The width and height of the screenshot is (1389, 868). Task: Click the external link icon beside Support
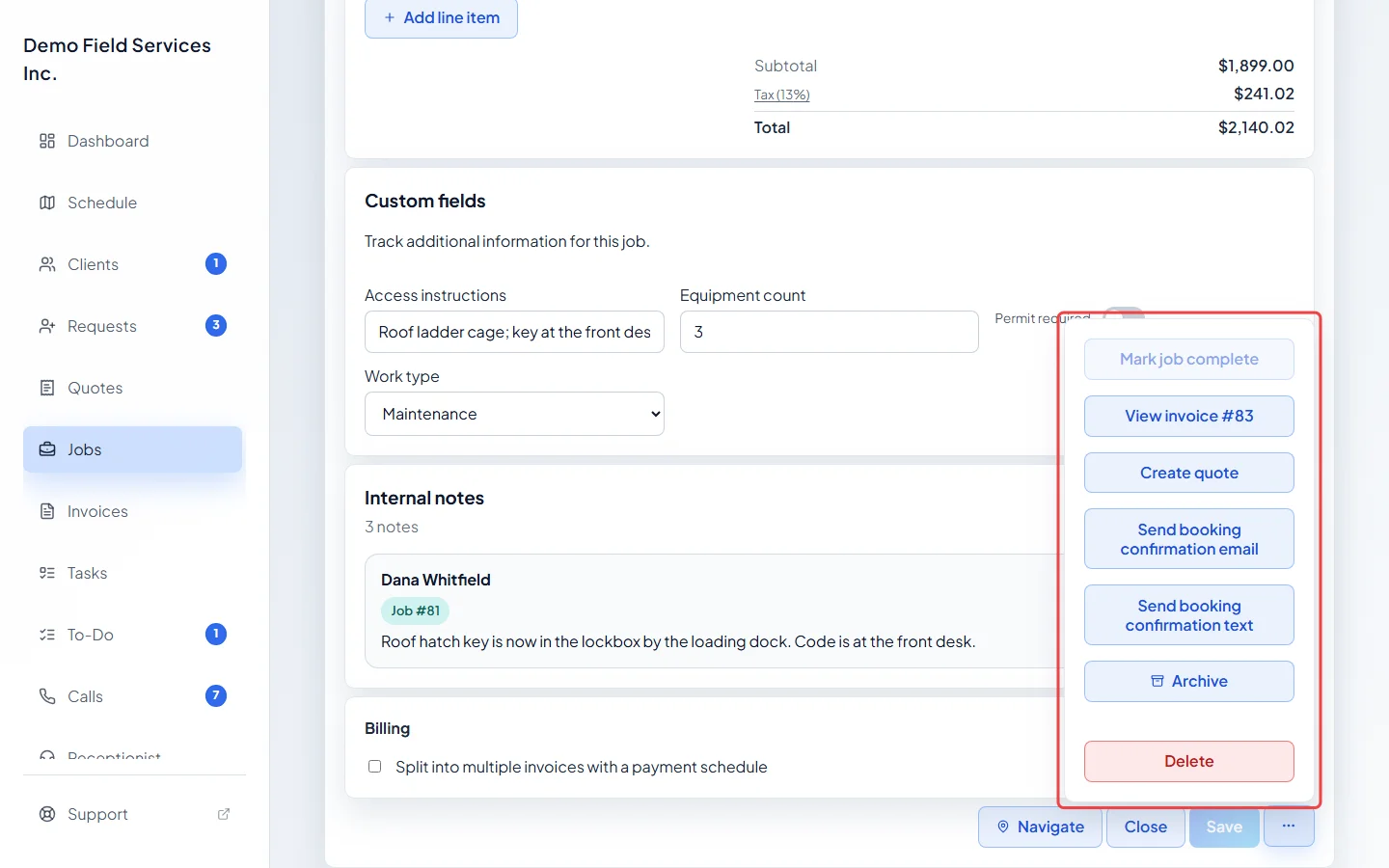pyautogui.click(x=224, y=814)
